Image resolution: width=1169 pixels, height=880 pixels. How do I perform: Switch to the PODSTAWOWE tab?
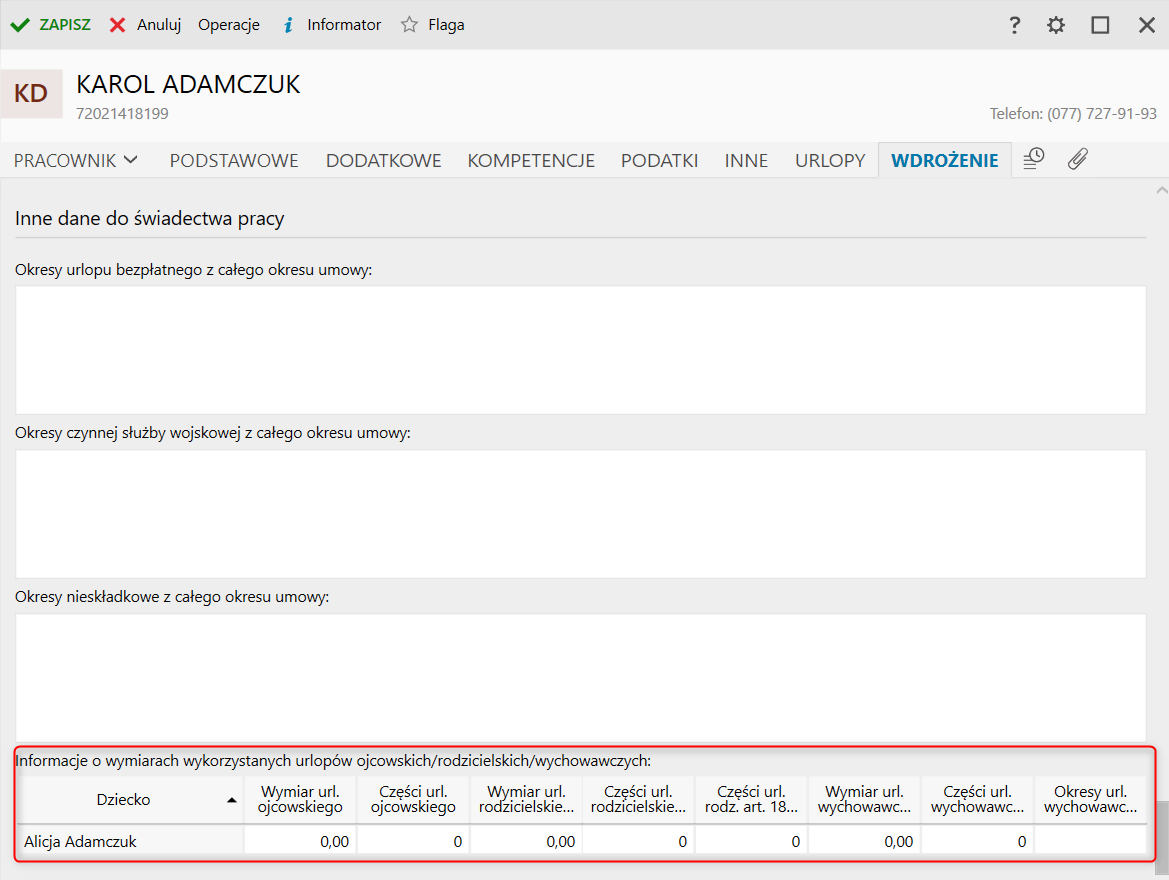coord(233,160)
